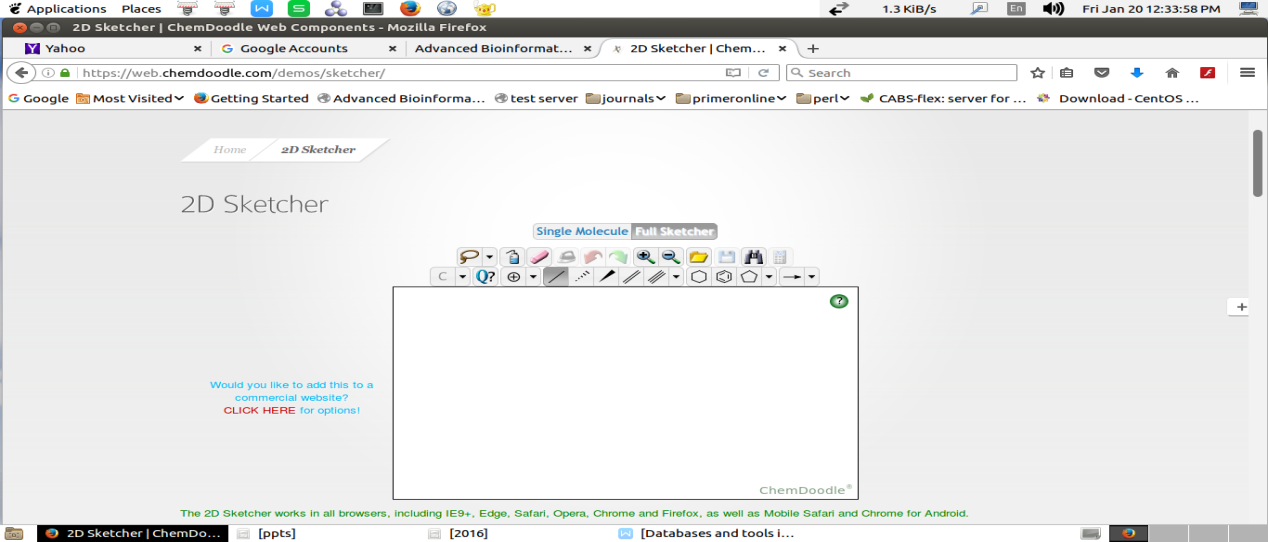Click the Zoom In magnifier

(x=645, y=257)
